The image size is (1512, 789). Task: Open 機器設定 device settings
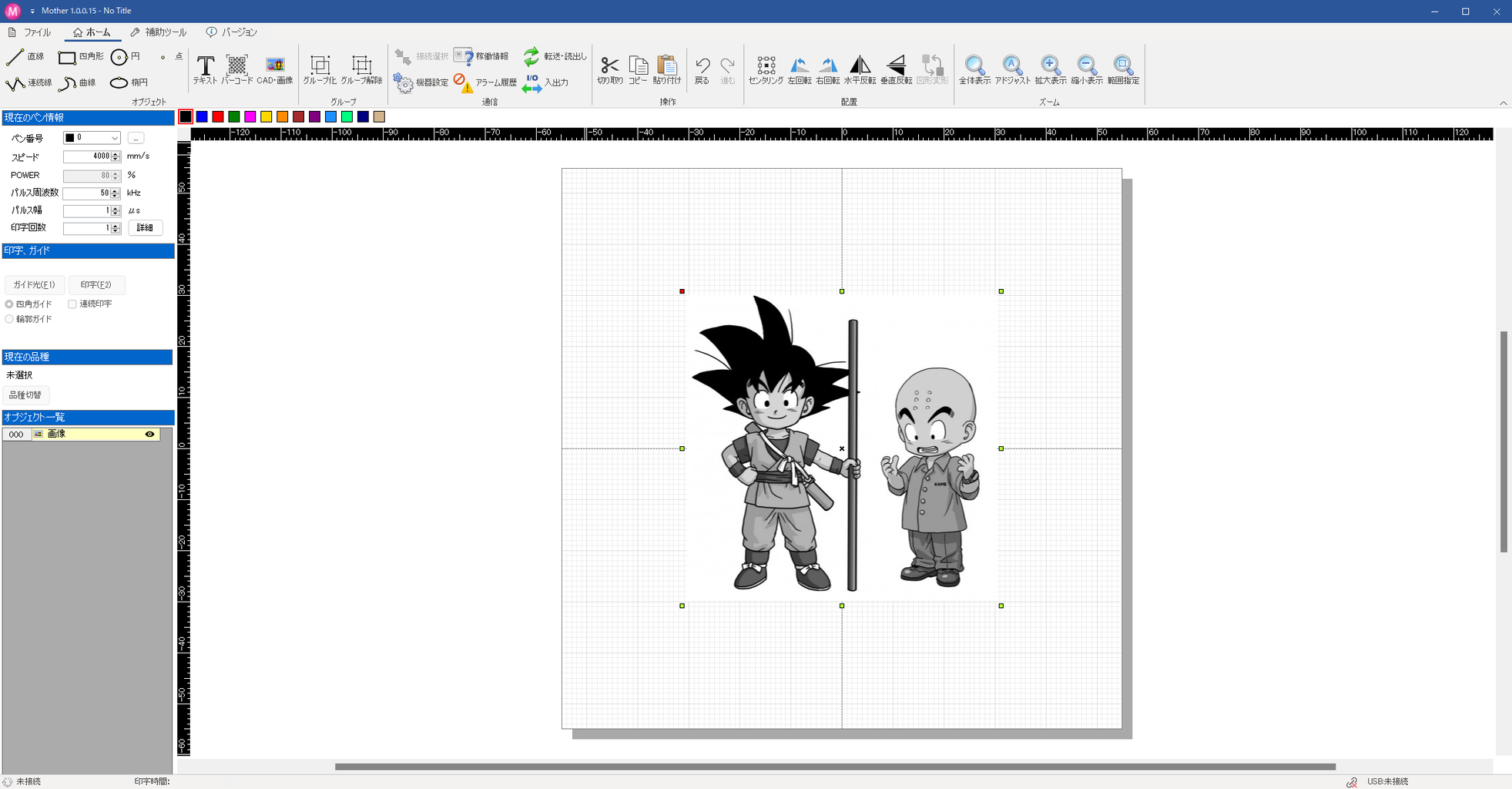421,82
